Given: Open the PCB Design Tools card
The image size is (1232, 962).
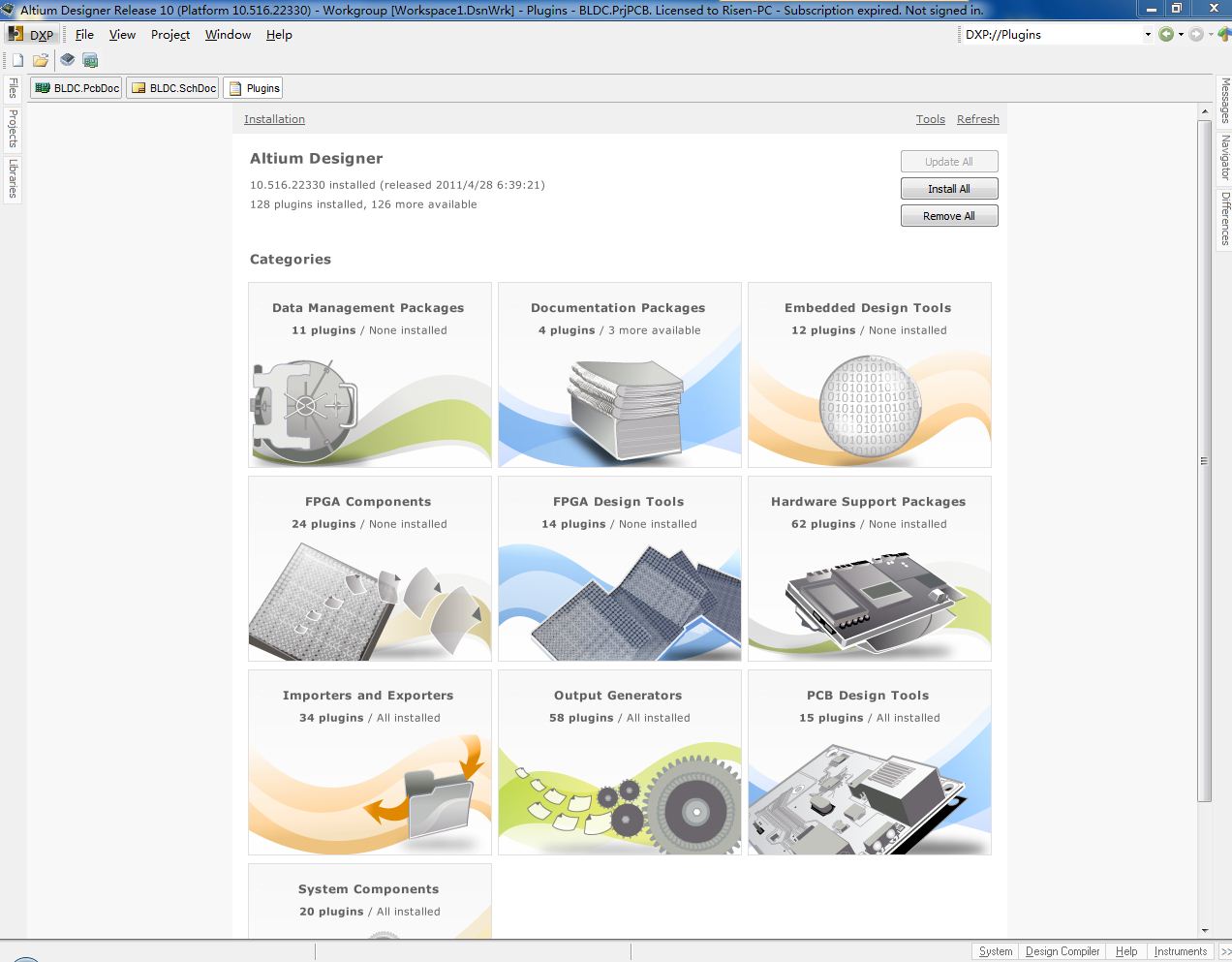Looking at the screenshot, I should (870, 762).
